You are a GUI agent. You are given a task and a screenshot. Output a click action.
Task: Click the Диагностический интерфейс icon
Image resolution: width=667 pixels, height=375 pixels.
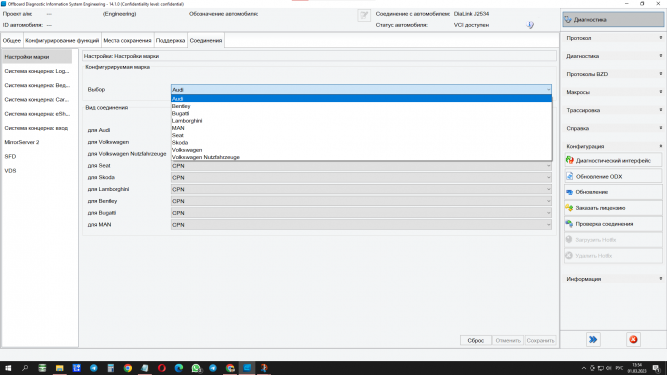570,160
